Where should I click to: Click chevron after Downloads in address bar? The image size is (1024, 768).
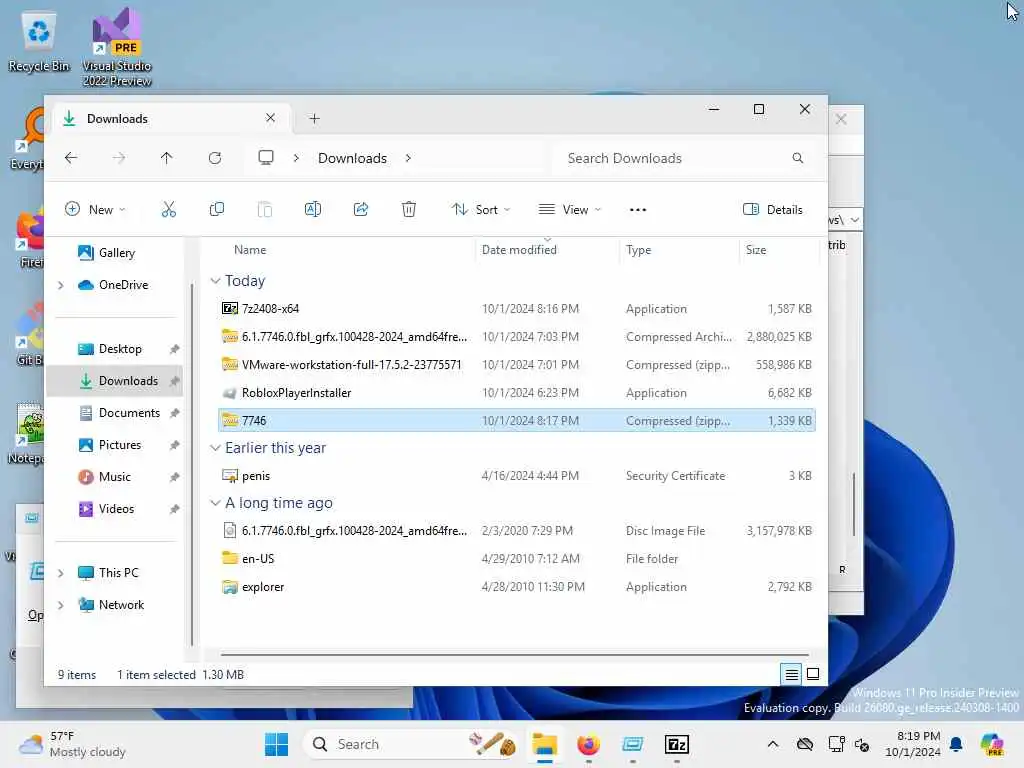408,158
